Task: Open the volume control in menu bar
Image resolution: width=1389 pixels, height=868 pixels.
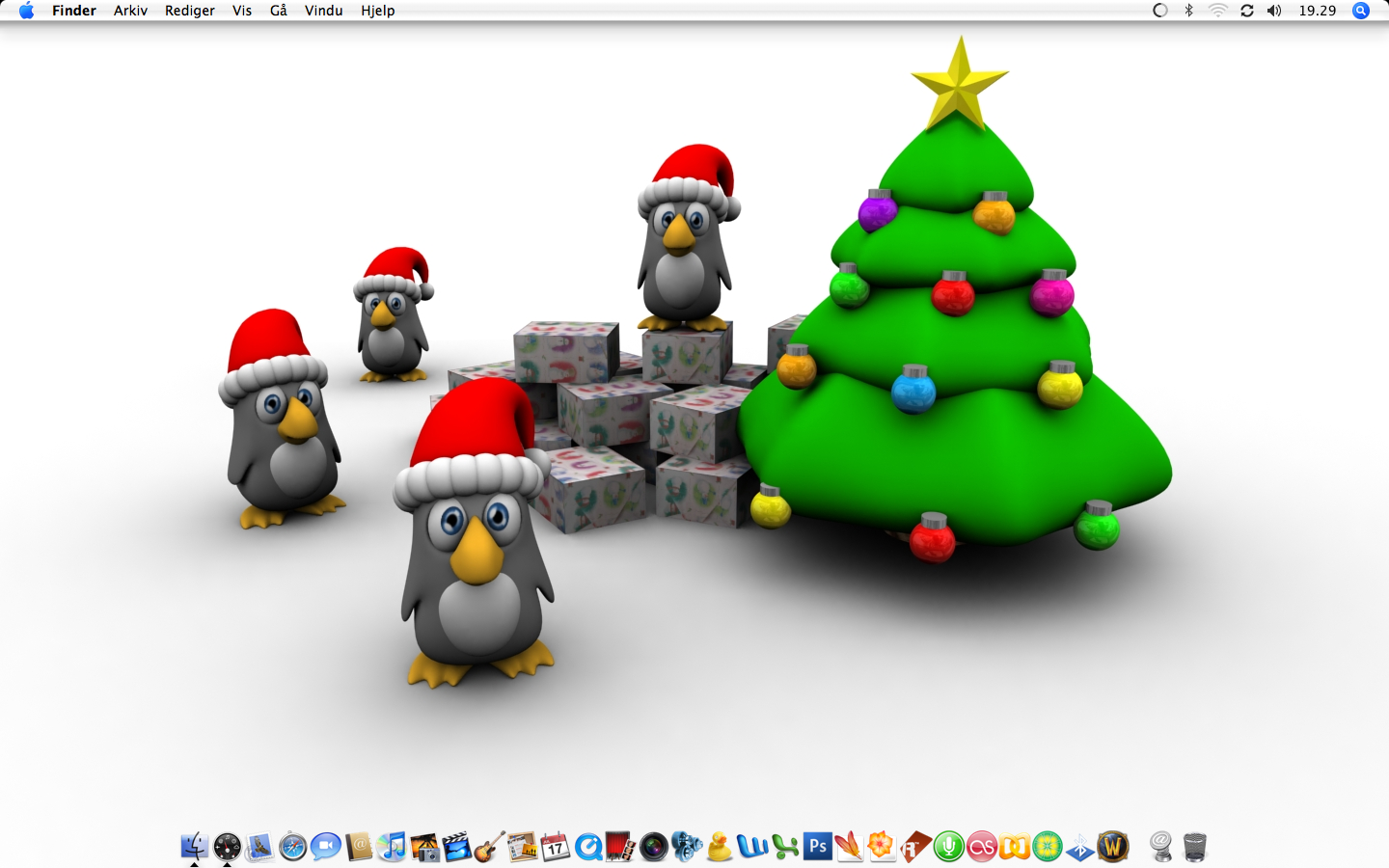Action: tap(1275, 11)
